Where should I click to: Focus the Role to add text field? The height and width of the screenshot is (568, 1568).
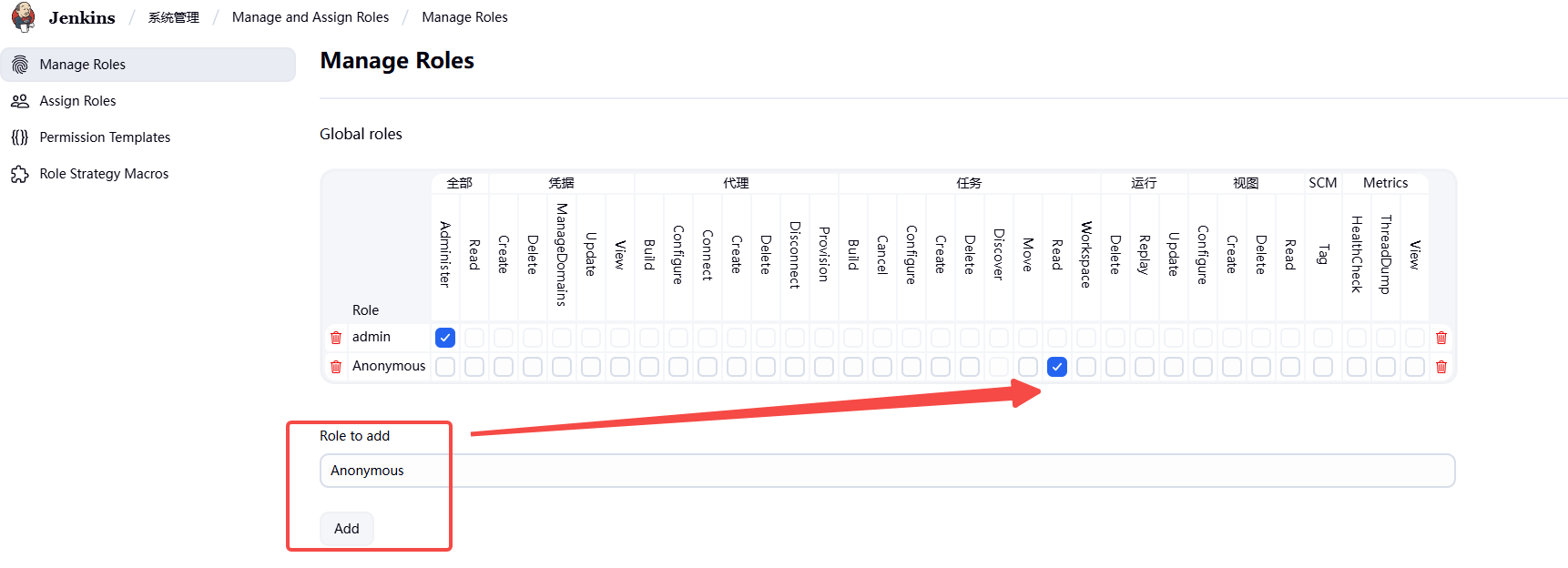tap(887, 471)
